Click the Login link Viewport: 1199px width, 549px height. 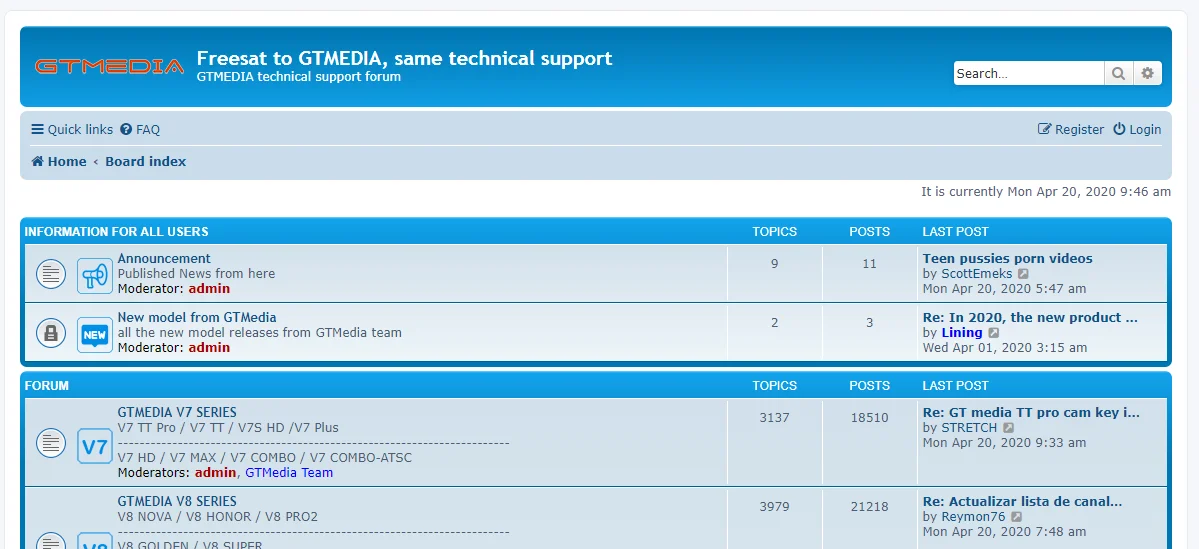[1137, 129]
